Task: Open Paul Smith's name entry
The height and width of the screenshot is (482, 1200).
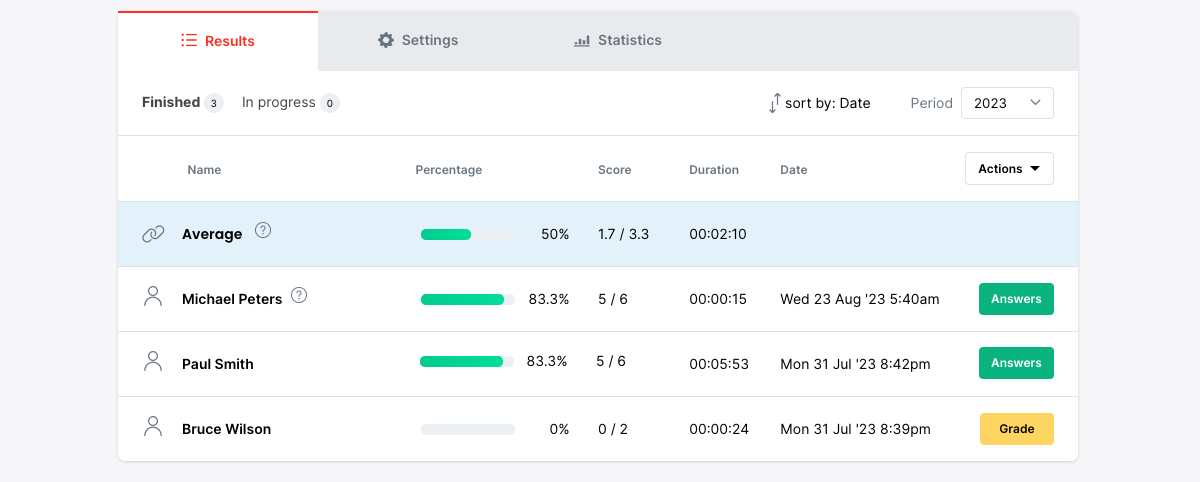Action: (218, 364)
